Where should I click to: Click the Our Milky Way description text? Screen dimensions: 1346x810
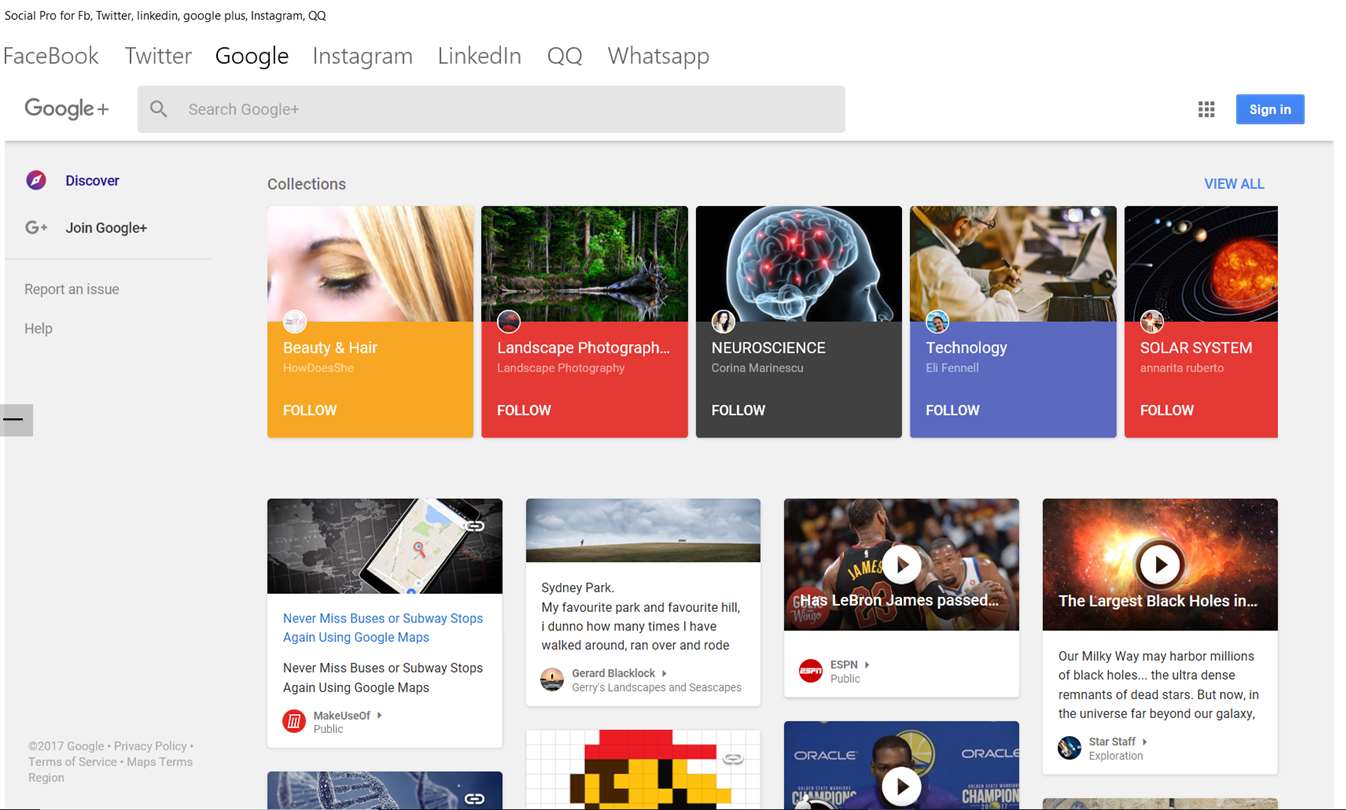click(1158, 685)
